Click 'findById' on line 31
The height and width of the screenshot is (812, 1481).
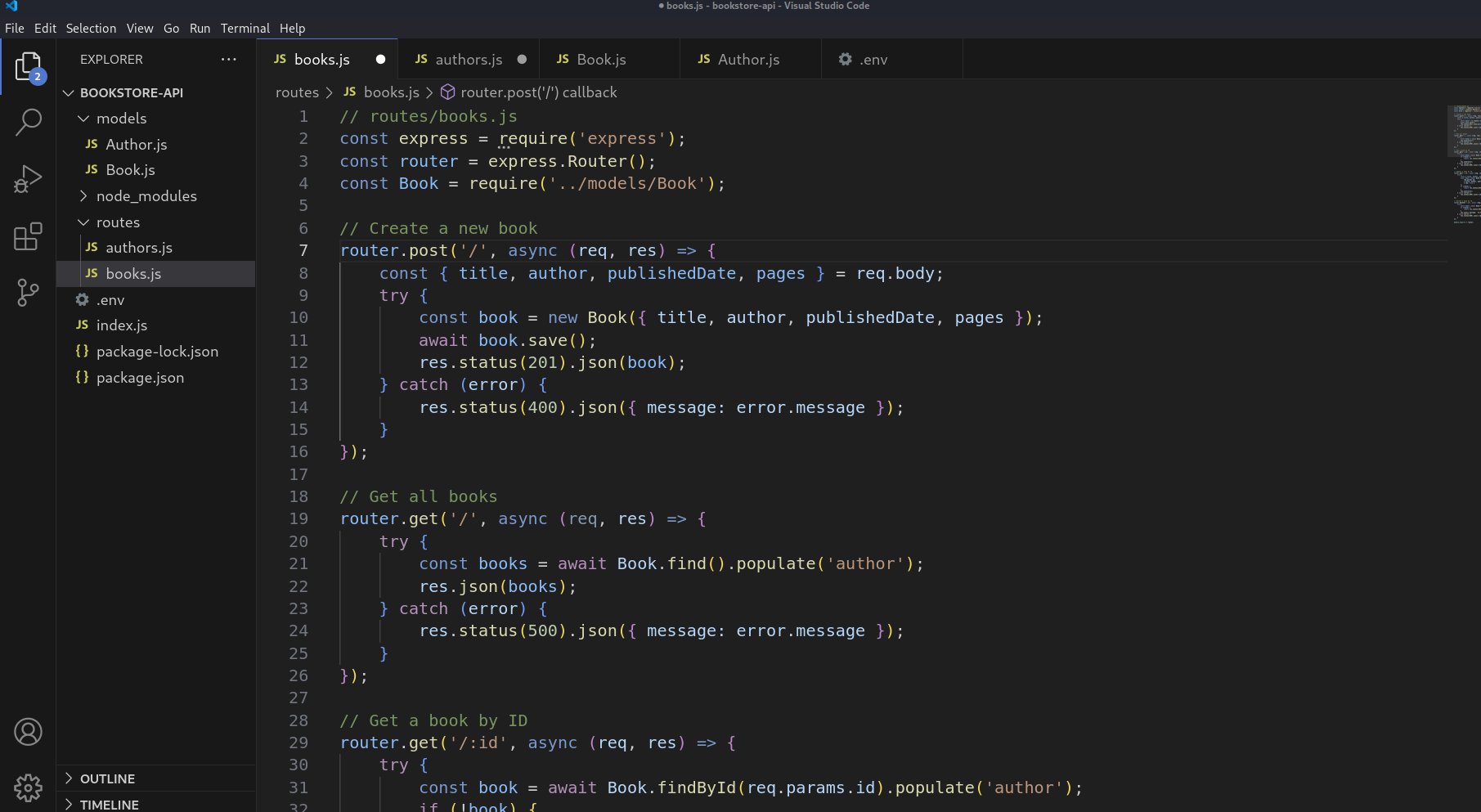[x=697, y=787]
